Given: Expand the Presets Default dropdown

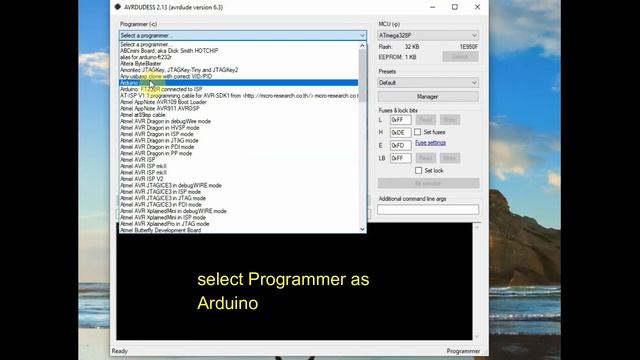Looking at the screenshot, I should (428, 83).
